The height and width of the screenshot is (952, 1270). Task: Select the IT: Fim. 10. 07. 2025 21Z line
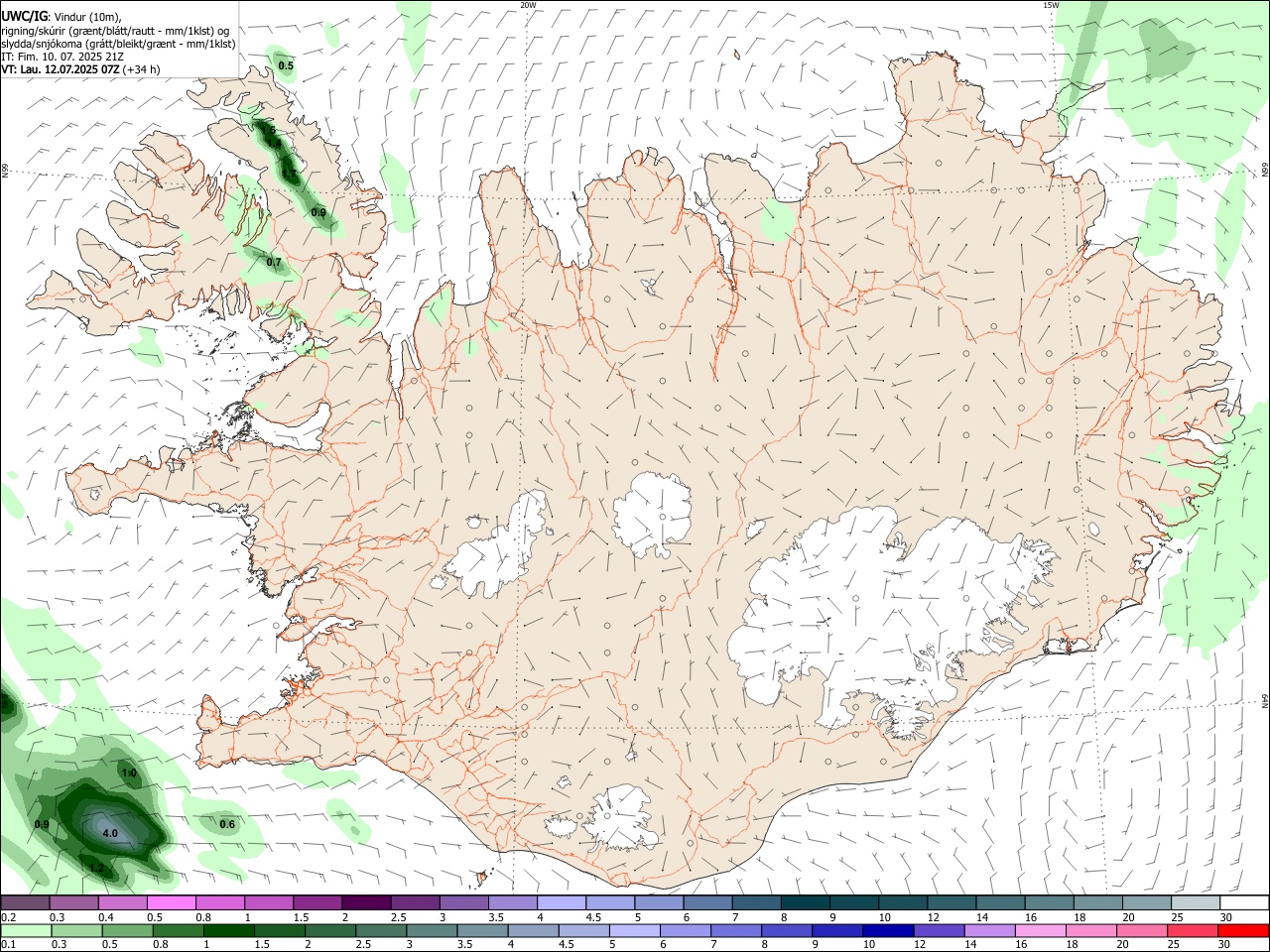tap(63, 57)
